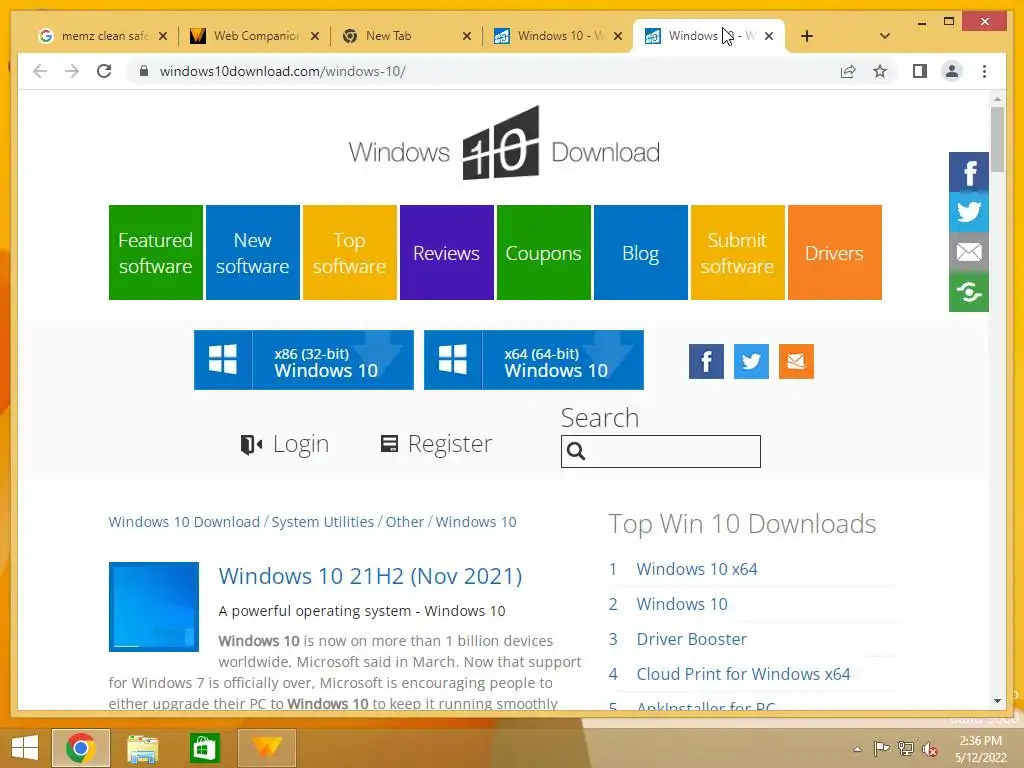Screen dimensions: 1024x768
Task: Open 'Windows 10 Download' breadcrumb link
Action: [184, 522]
